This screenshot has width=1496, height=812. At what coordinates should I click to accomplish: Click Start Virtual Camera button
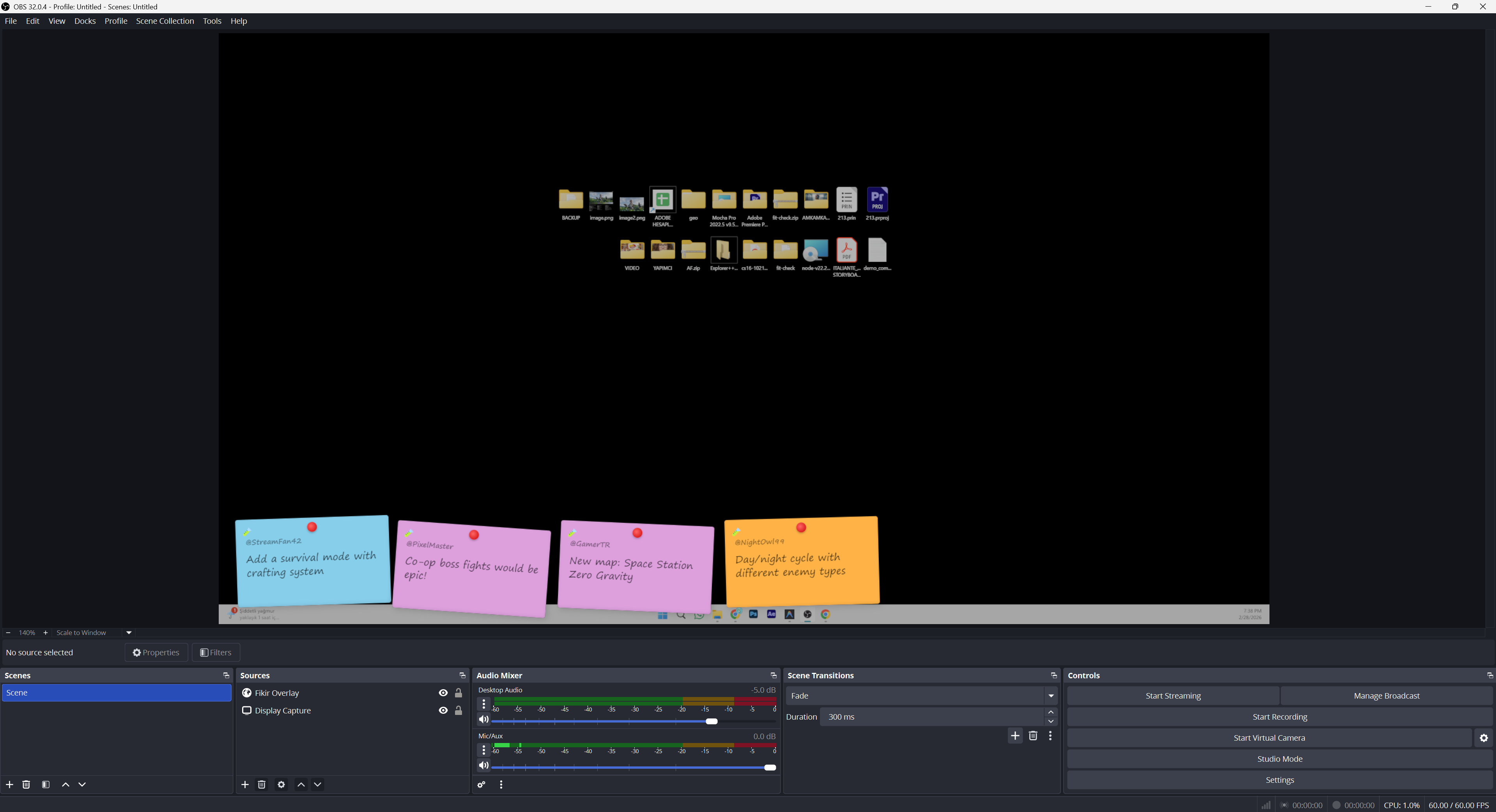coord(1269,738)
